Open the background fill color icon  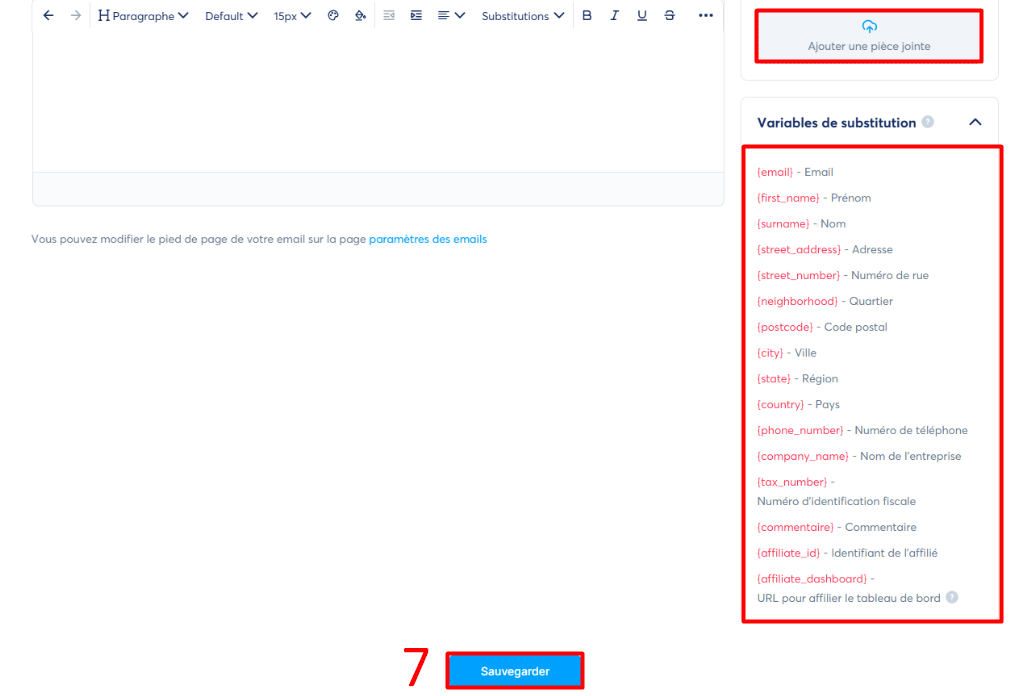[x=361, y=15]
